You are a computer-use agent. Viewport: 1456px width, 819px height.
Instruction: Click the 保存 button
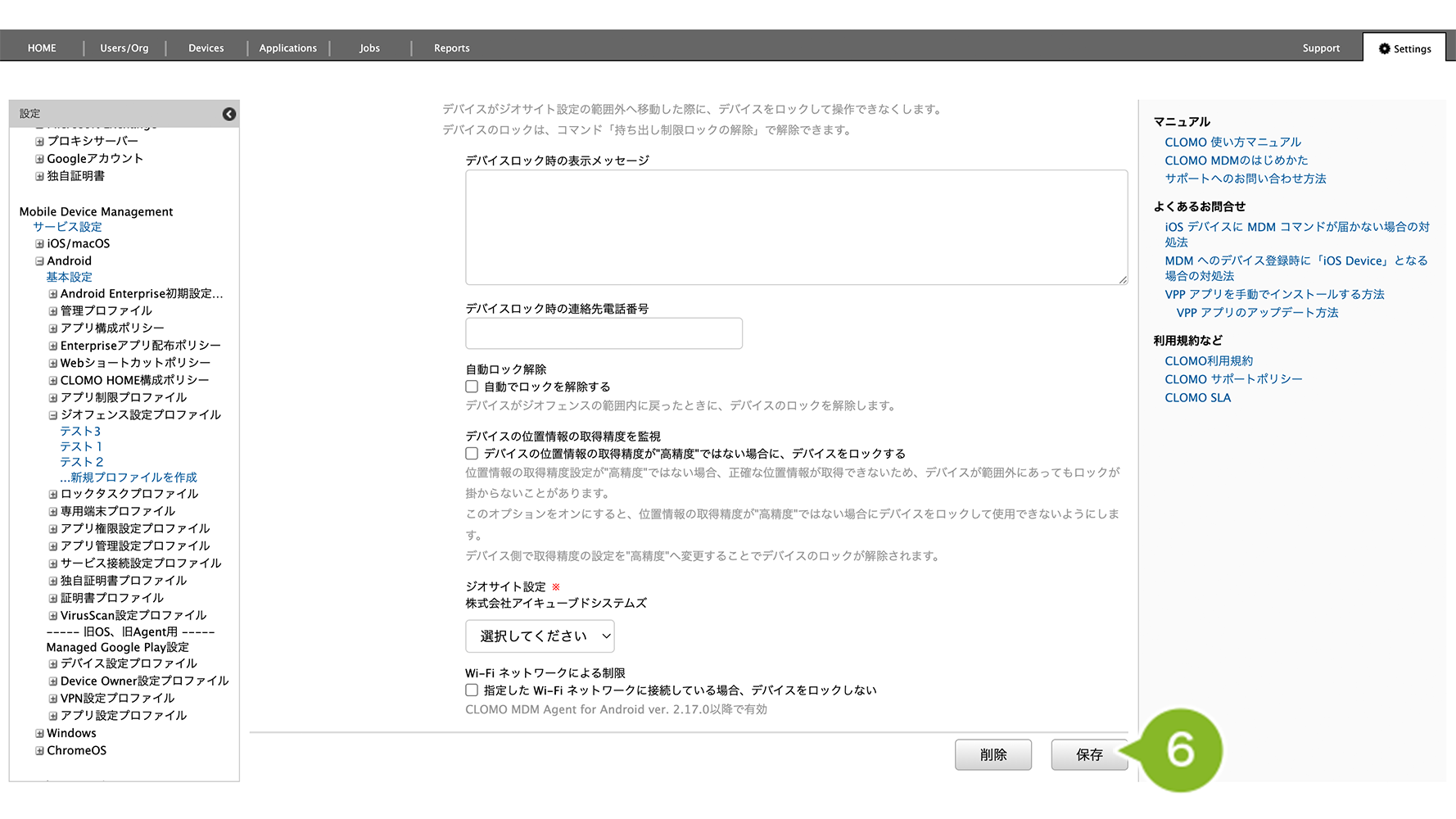click(1088, 755)
